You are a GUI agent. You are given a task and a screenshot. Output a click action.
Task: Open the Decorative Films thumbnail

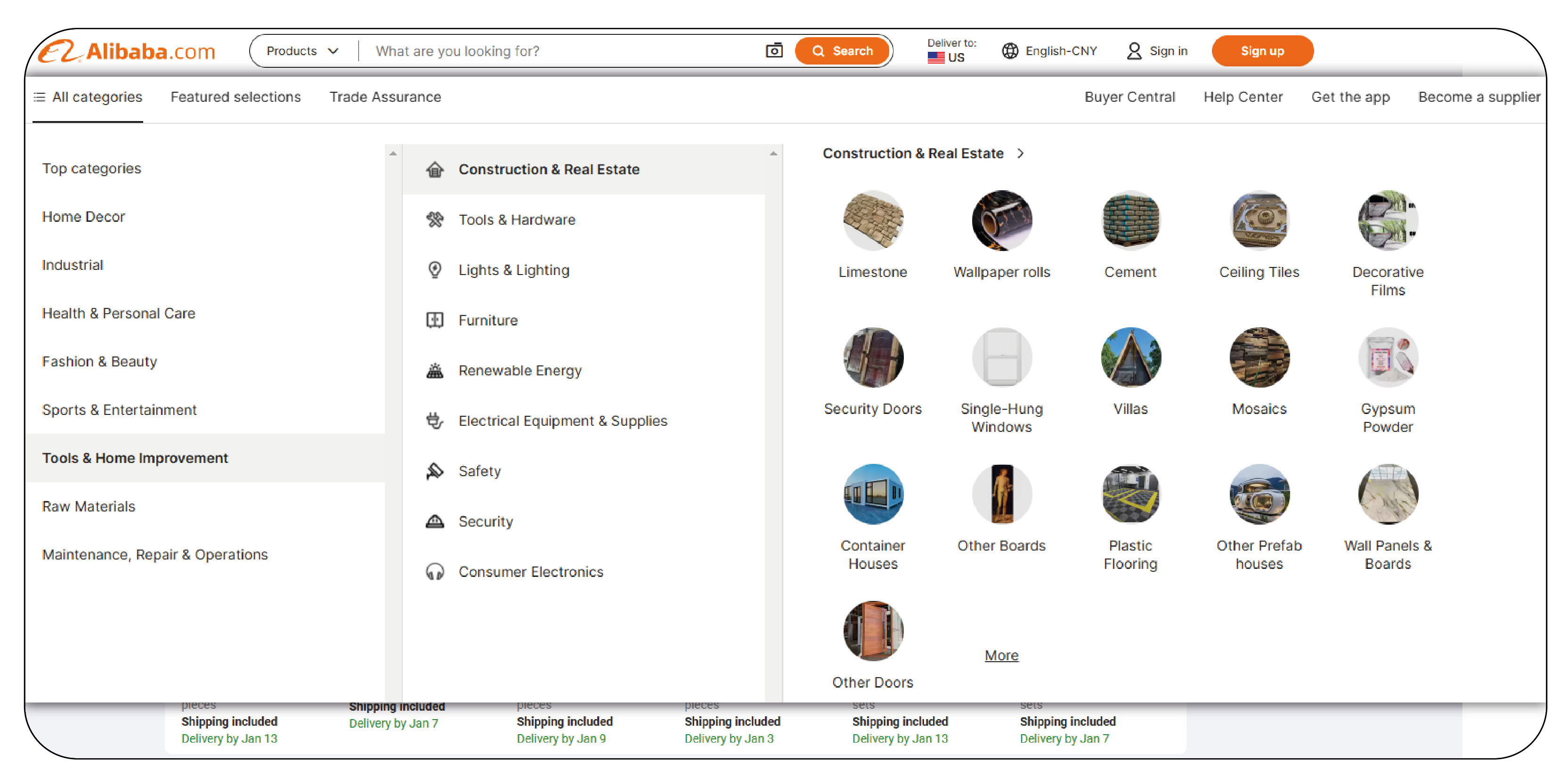[x=1388, y=220]
